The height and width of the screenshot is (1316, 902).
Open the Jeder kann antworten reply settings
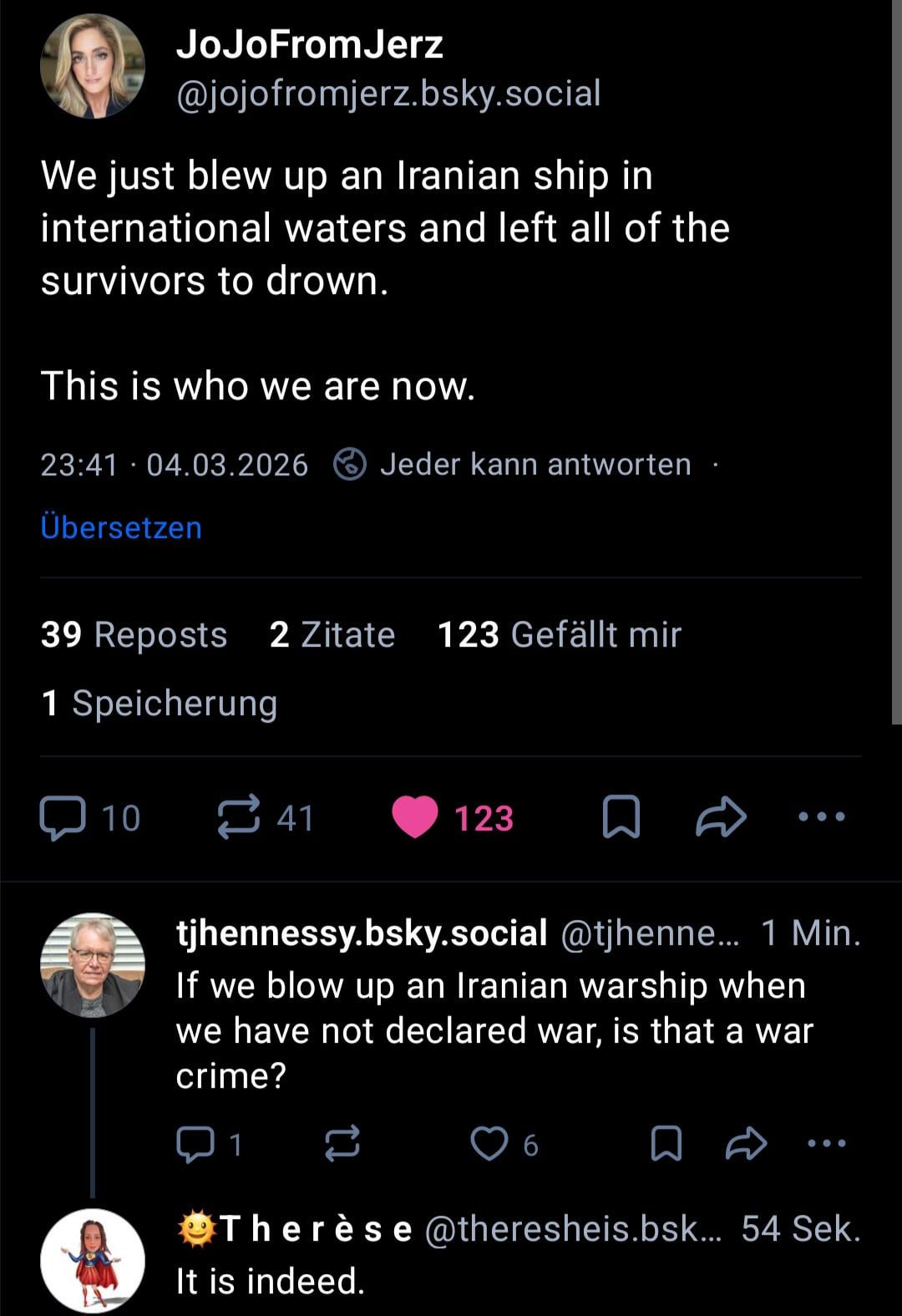click(513, 465)
